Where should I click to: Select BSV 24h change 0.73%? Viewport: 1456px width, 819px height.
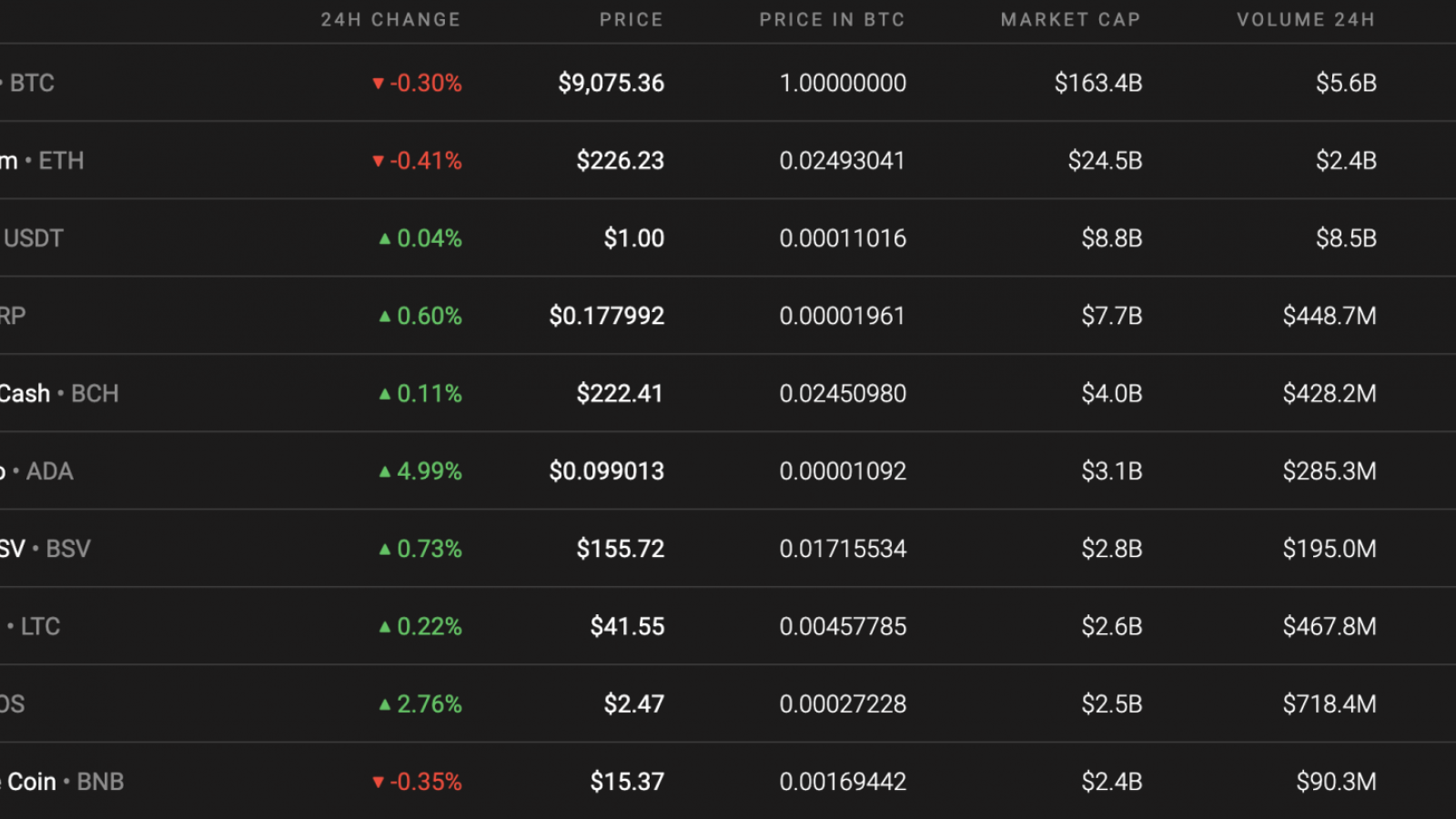click(420, 549)
